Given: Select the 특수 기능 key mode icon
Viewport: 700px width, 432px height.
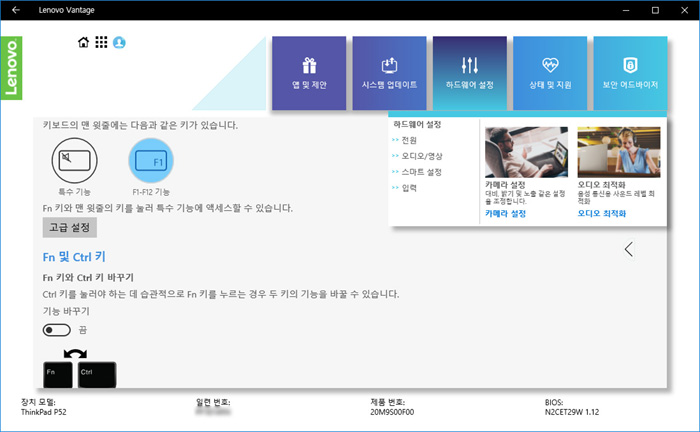Looking at the screenshot, I should click(75, 161).
